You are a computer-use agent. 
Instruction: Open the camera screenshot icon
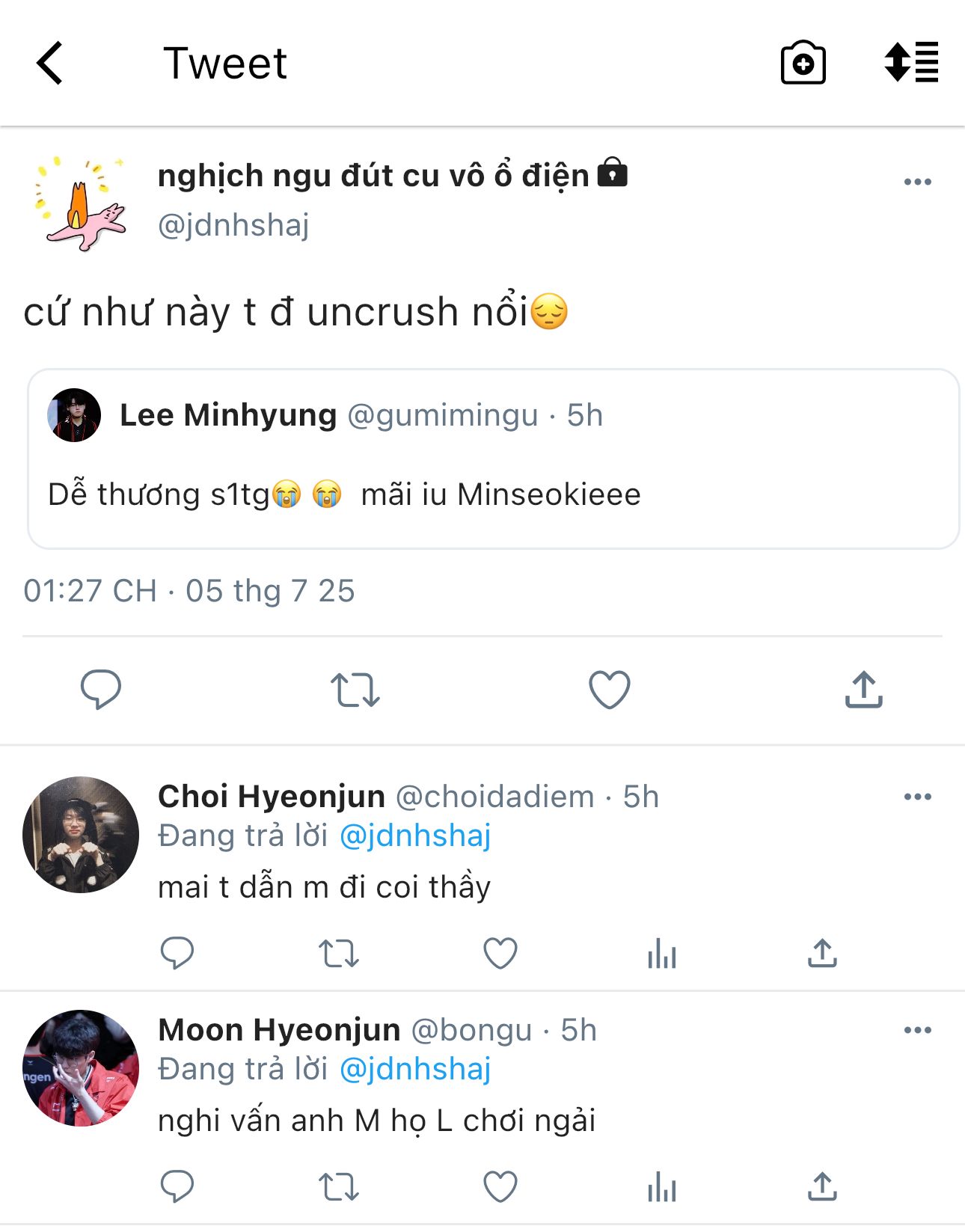click(803, 63)
